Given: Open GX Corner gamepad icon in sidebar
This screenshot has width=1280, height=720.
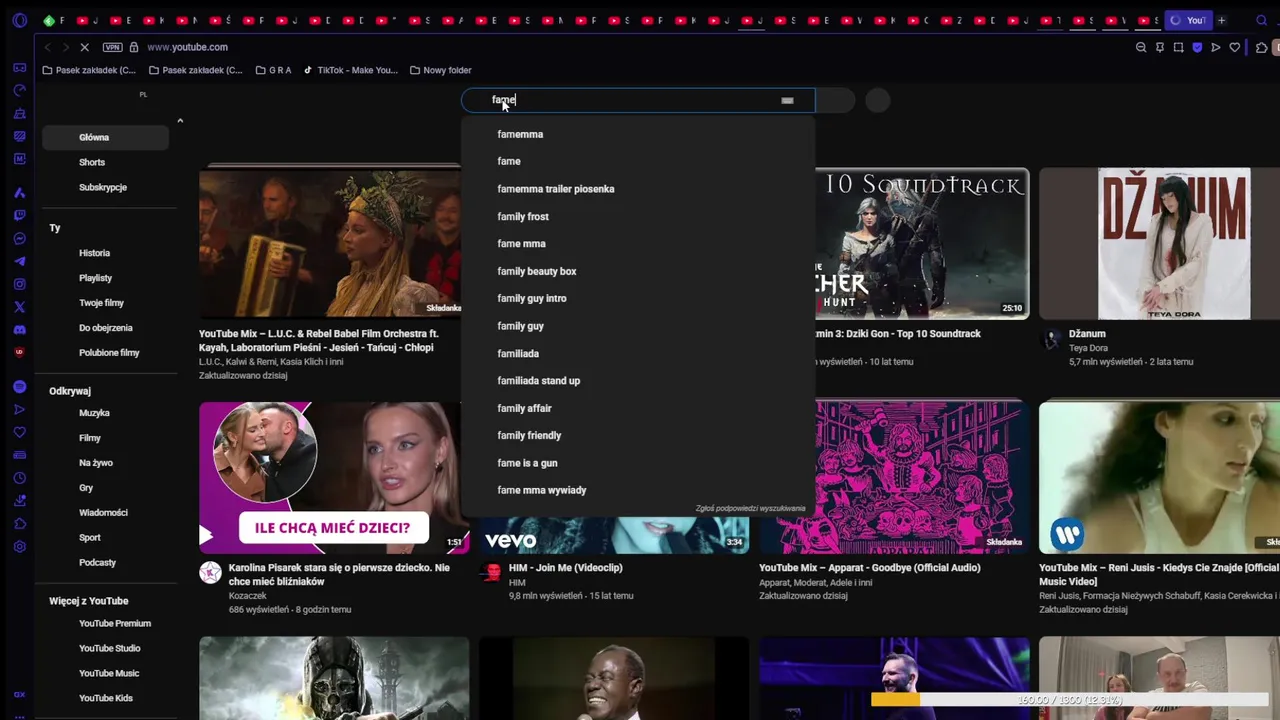Looking at the screenshot, I should coord(20,68).
